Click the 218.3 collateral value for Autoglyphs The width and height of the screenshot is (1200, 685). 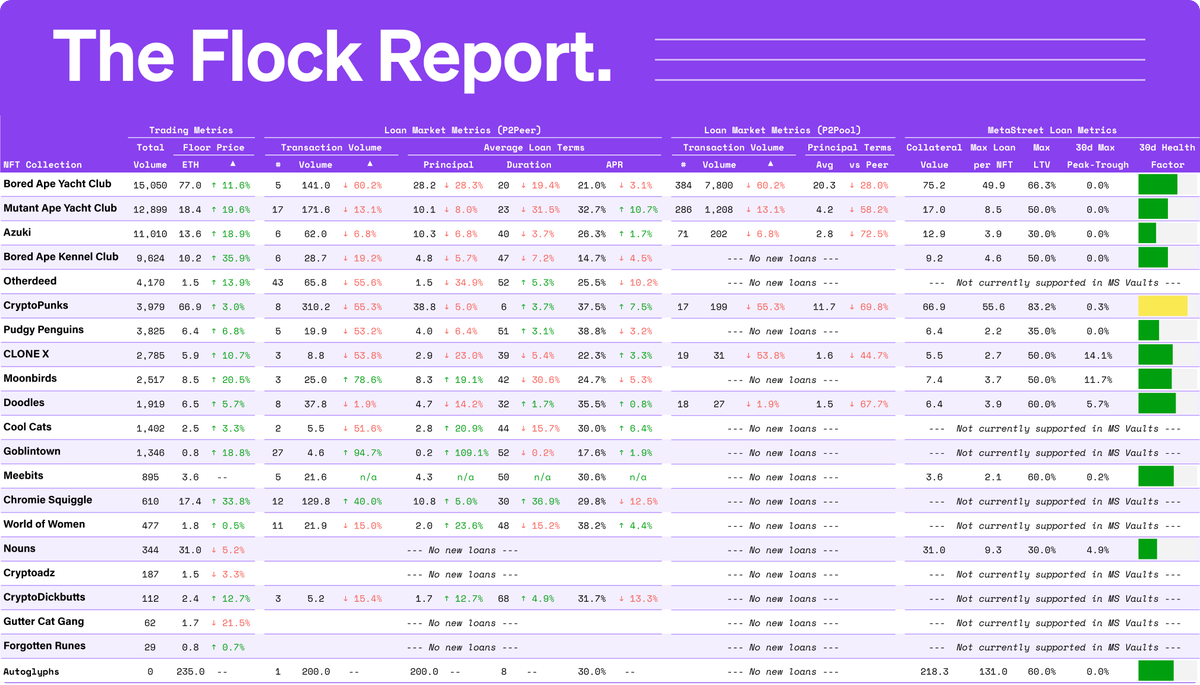pyautogui.click(x=933, y=673)
